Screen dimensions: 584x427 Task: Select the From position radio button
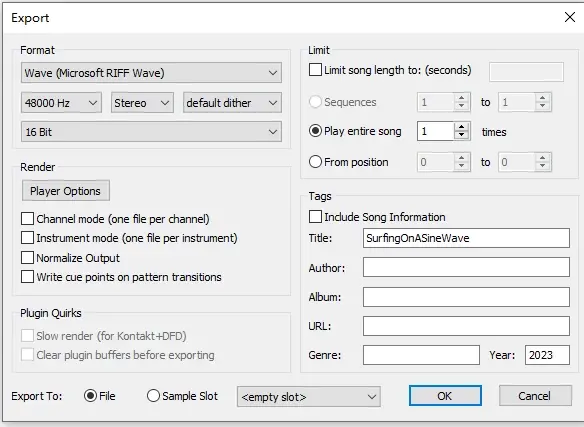pyautogui.click(x=315, y=162)
